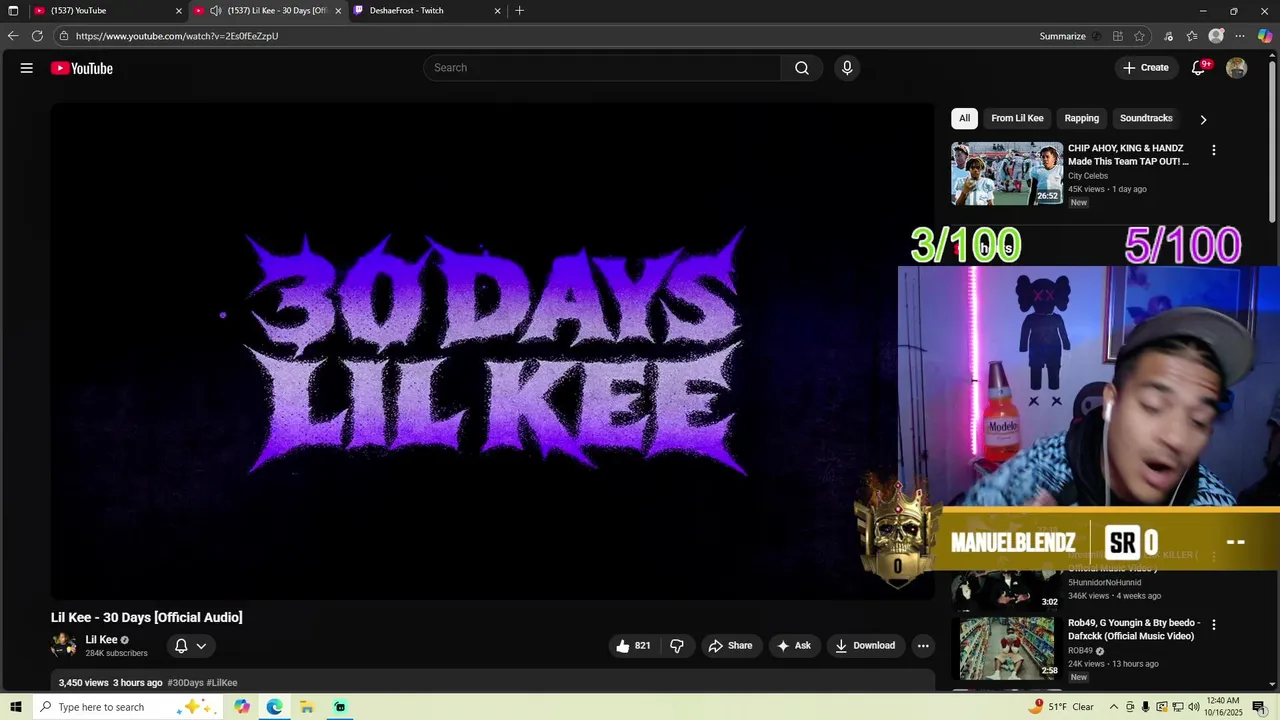Screen dimensions: 1280x720
Task: Open a new browser tab
Action: click(519, 11)
